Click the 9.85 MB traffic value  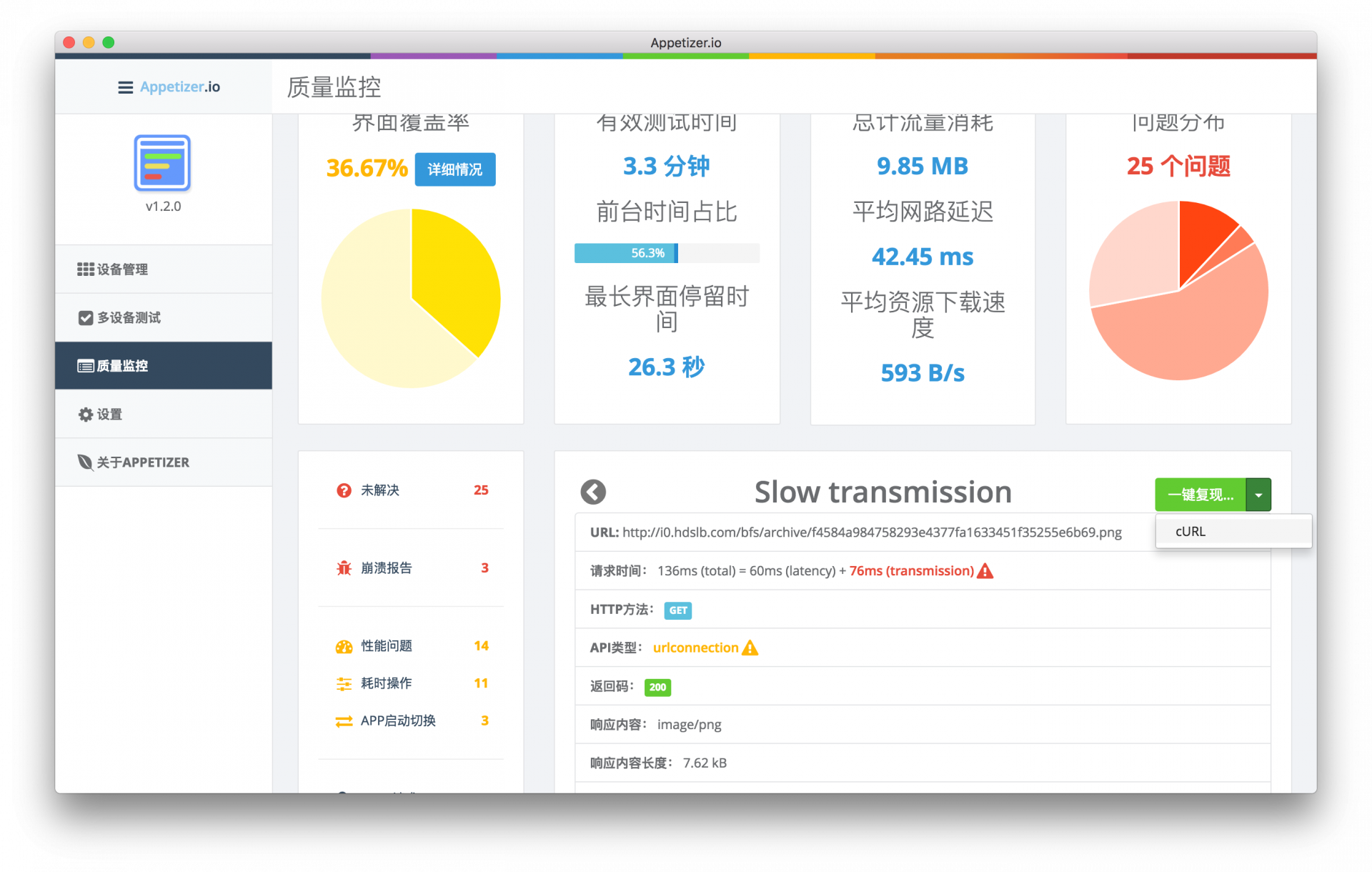(923, 166)
